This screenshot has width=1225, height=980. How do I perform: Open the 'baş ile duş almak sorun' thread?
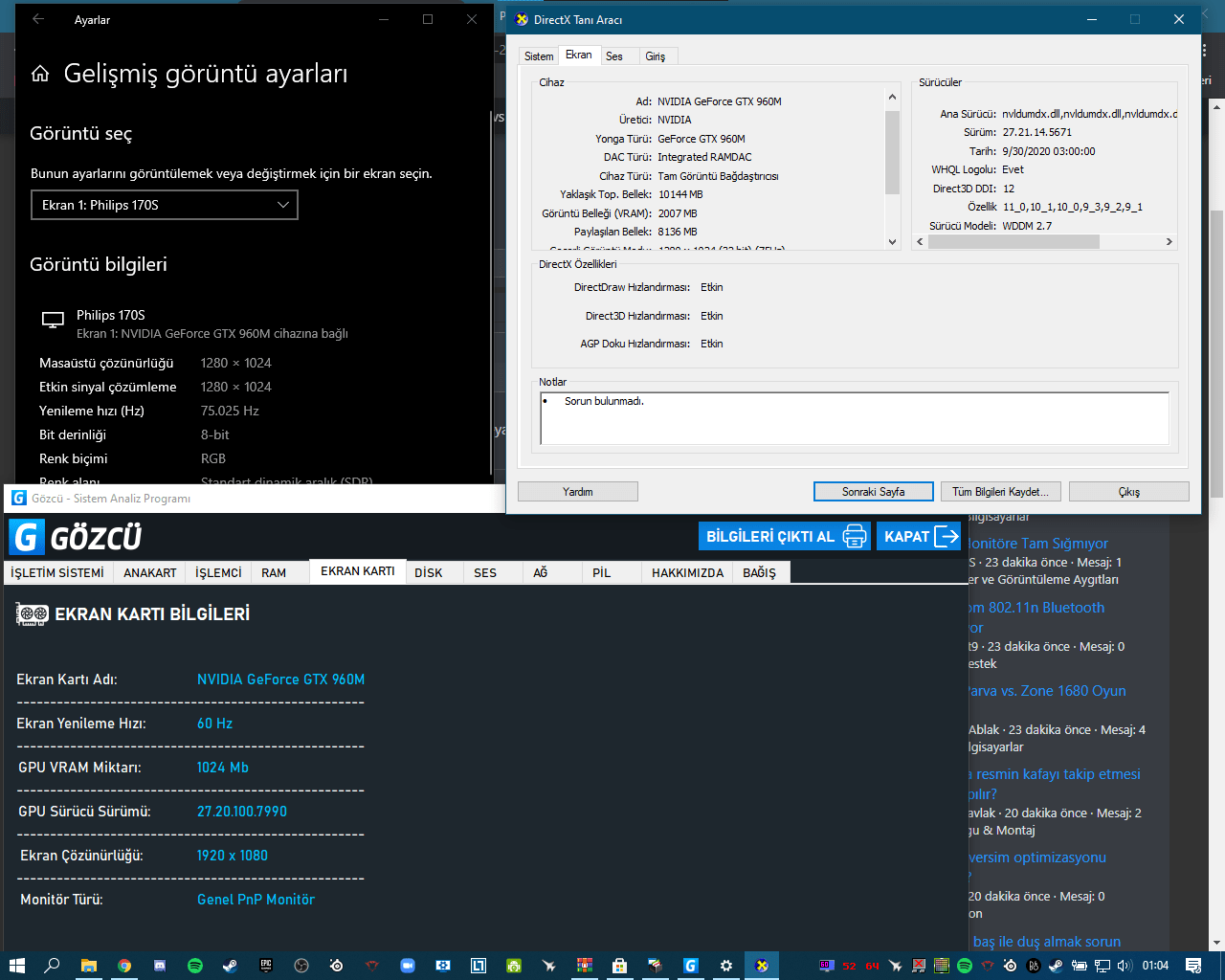pyautogui.click(x=1047, y=942)
